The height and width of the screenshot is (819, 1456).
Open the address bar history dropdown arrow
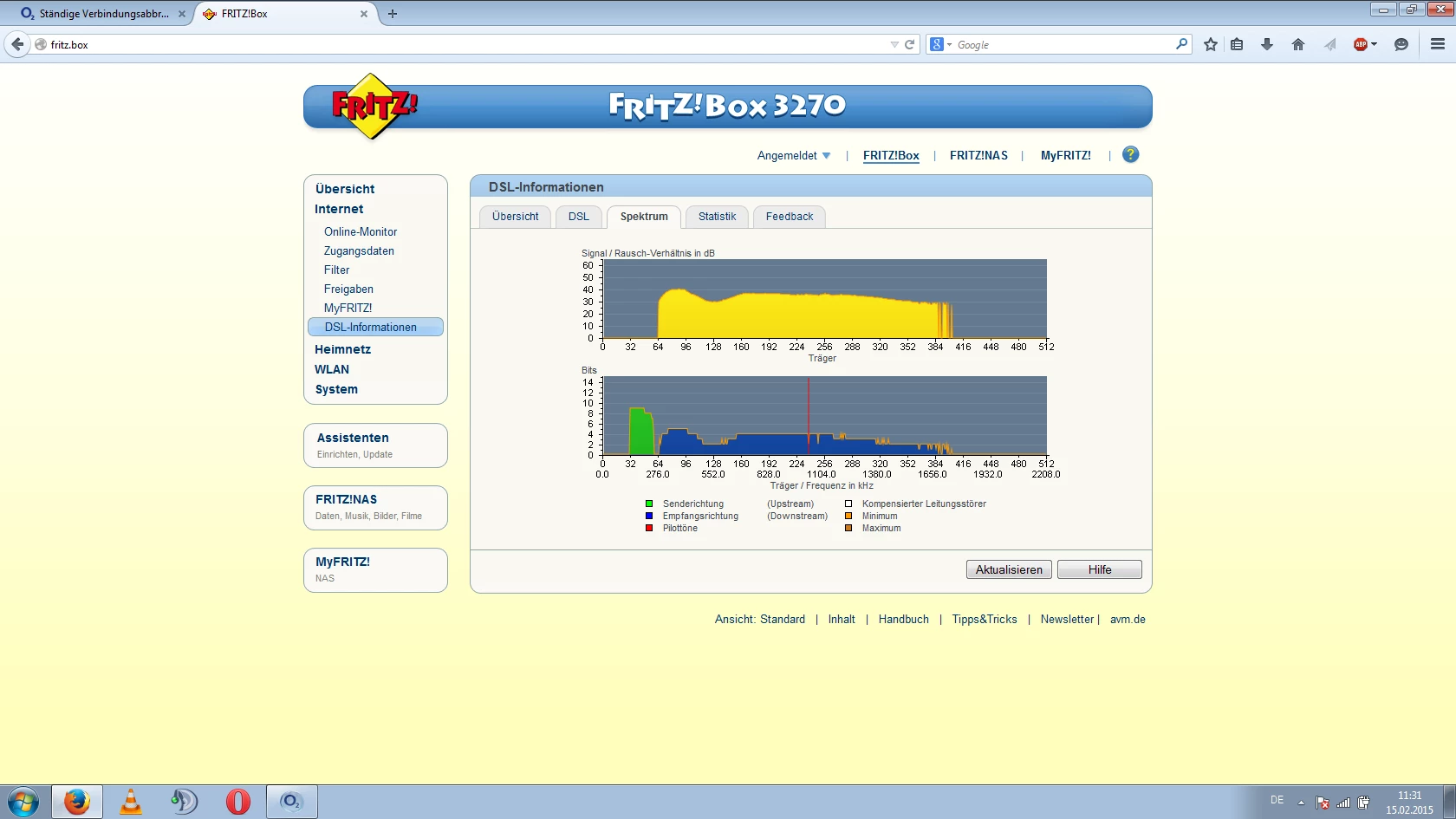(x=894, y=44)
